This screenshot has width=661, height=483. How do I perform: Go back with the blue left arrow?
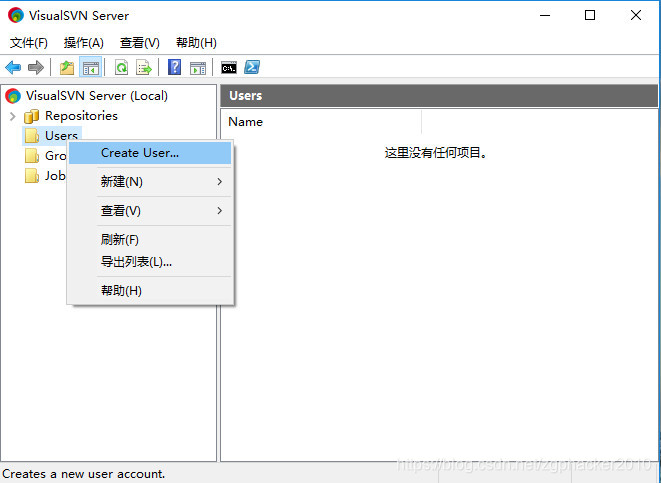pyautogui.click(x=13, y=67)
